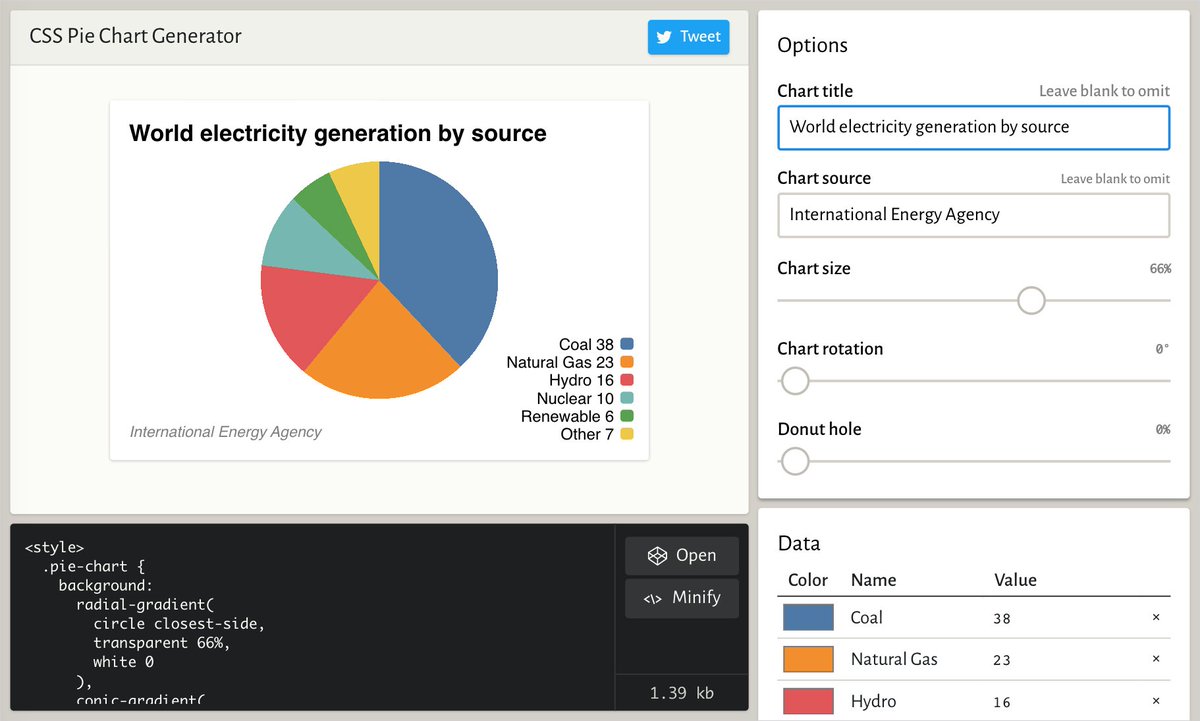The width and height of the screenshot is (1200, 721).
Task: Click the blue Coal pie slice
Action: [x=435, y=260]
